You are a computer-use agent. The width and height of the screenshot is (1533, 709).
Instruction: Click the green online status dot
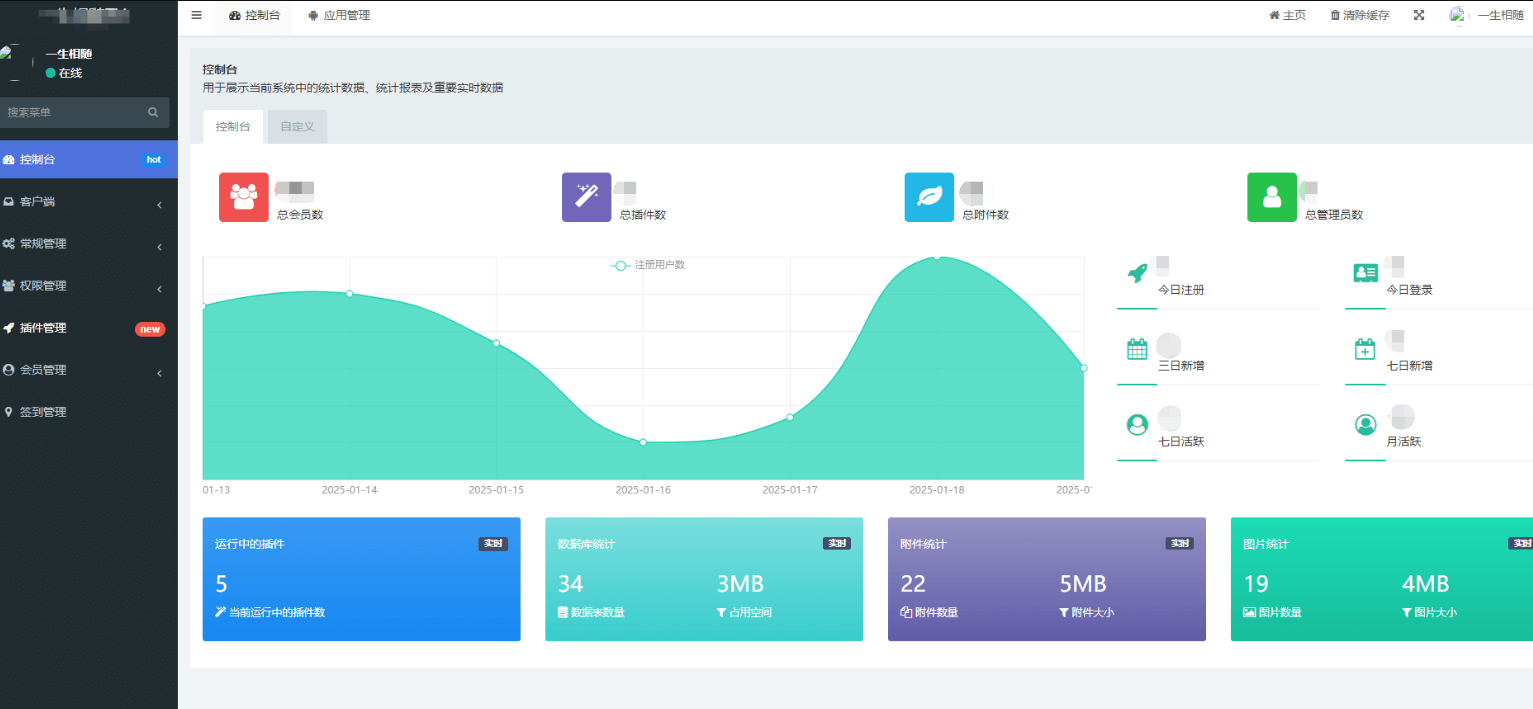tap(50, 73)
